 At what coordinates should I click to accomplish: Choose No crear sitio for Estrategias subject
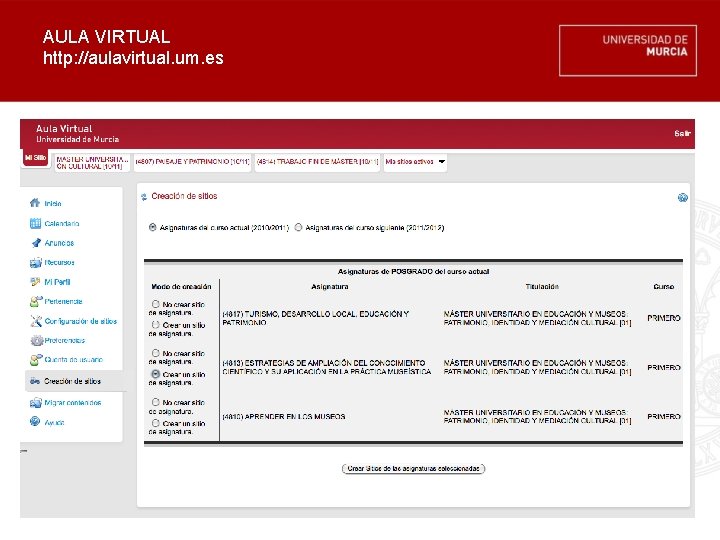coord(156,353)
